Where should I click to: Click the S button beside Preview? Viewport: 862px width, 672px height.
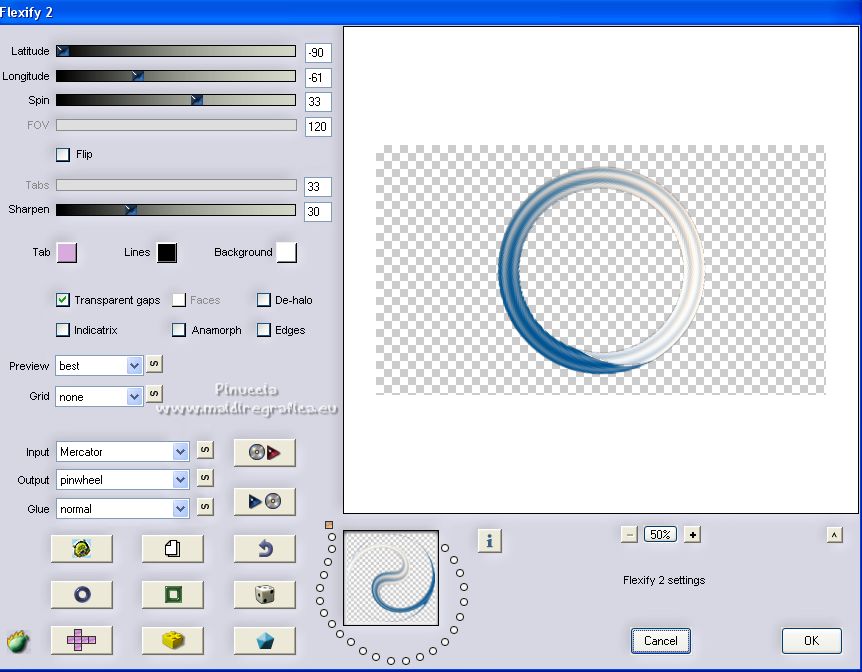coord(154,365)
